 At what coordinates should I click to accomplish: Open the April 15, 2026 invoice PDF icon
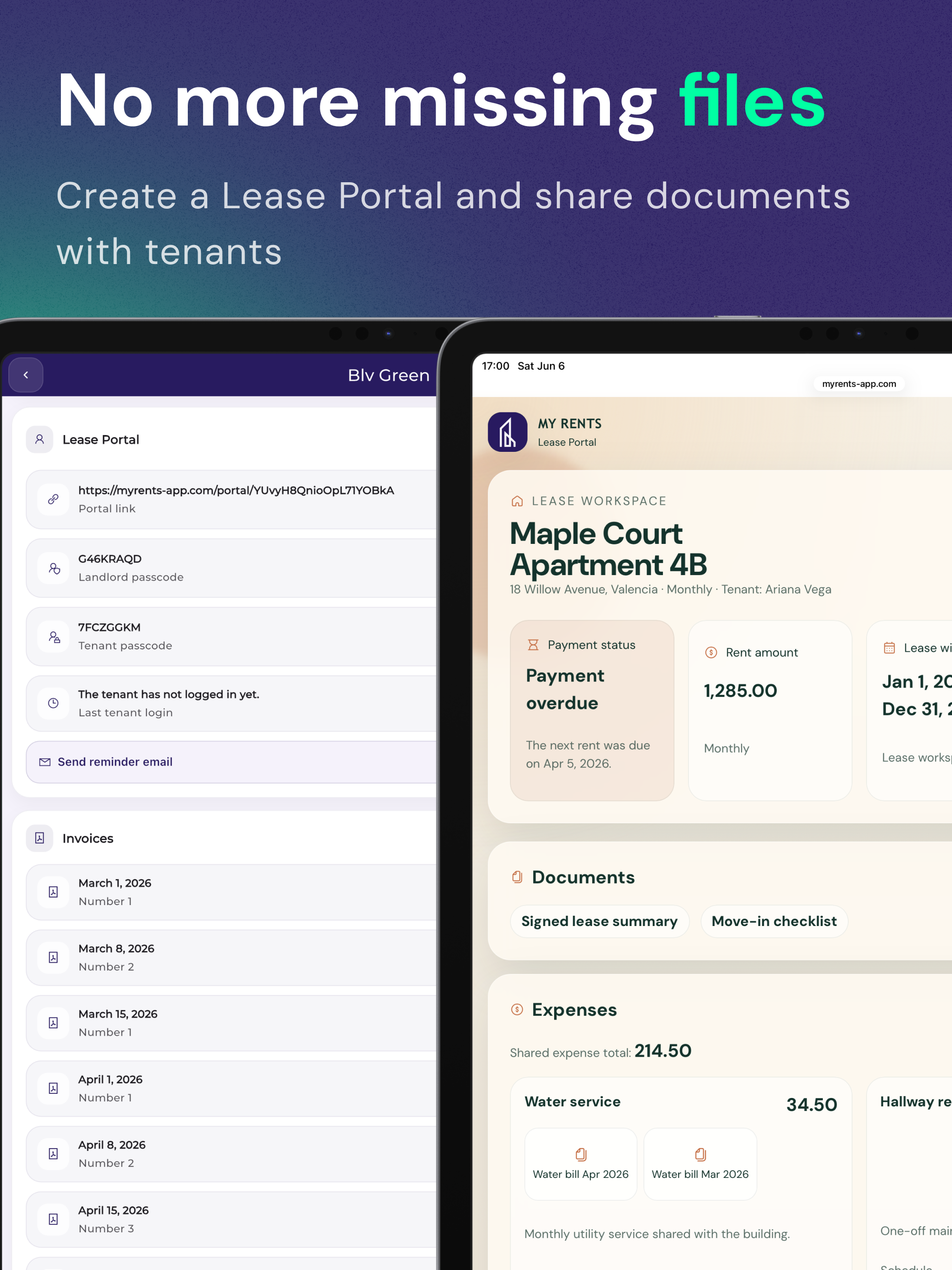tap(53, 1219)
